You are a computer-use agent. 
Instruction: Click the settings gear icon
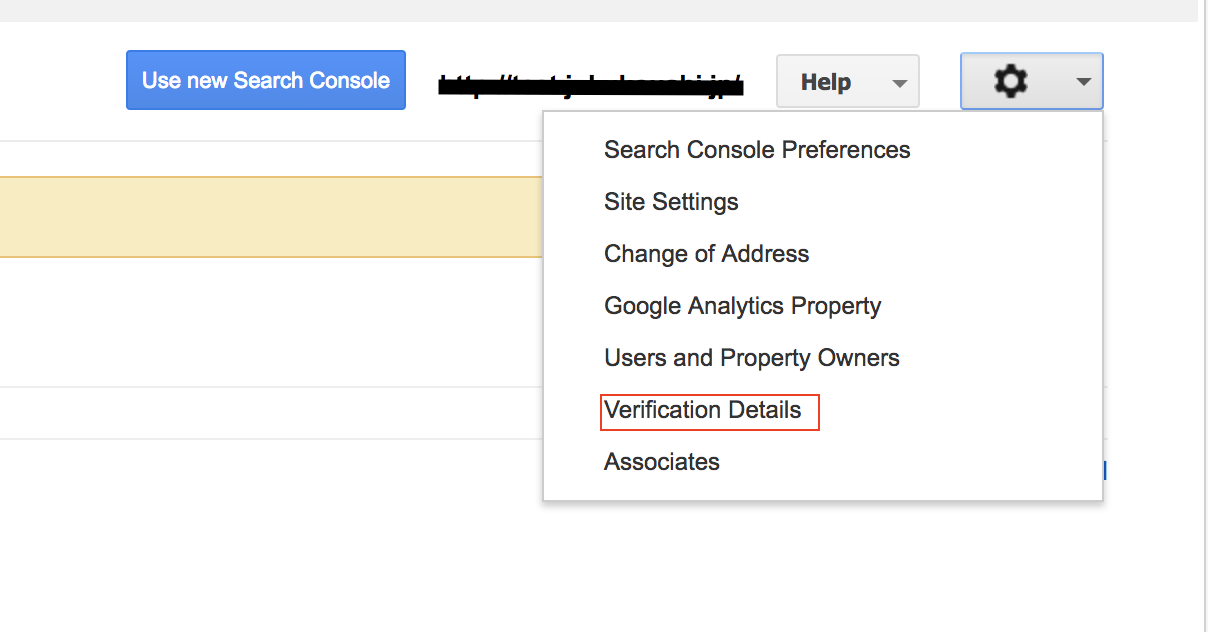click(1011, 81)
